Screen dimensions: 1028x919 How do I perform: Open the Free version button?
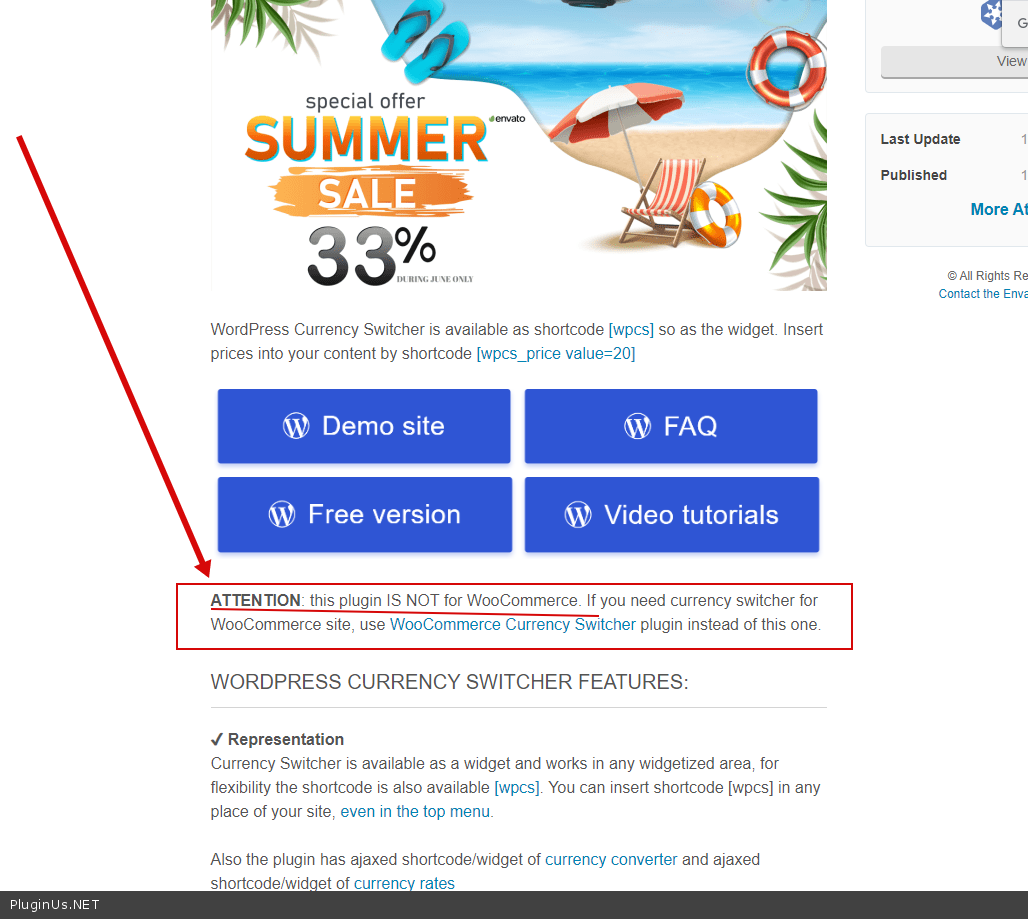[x=365, y=515]
